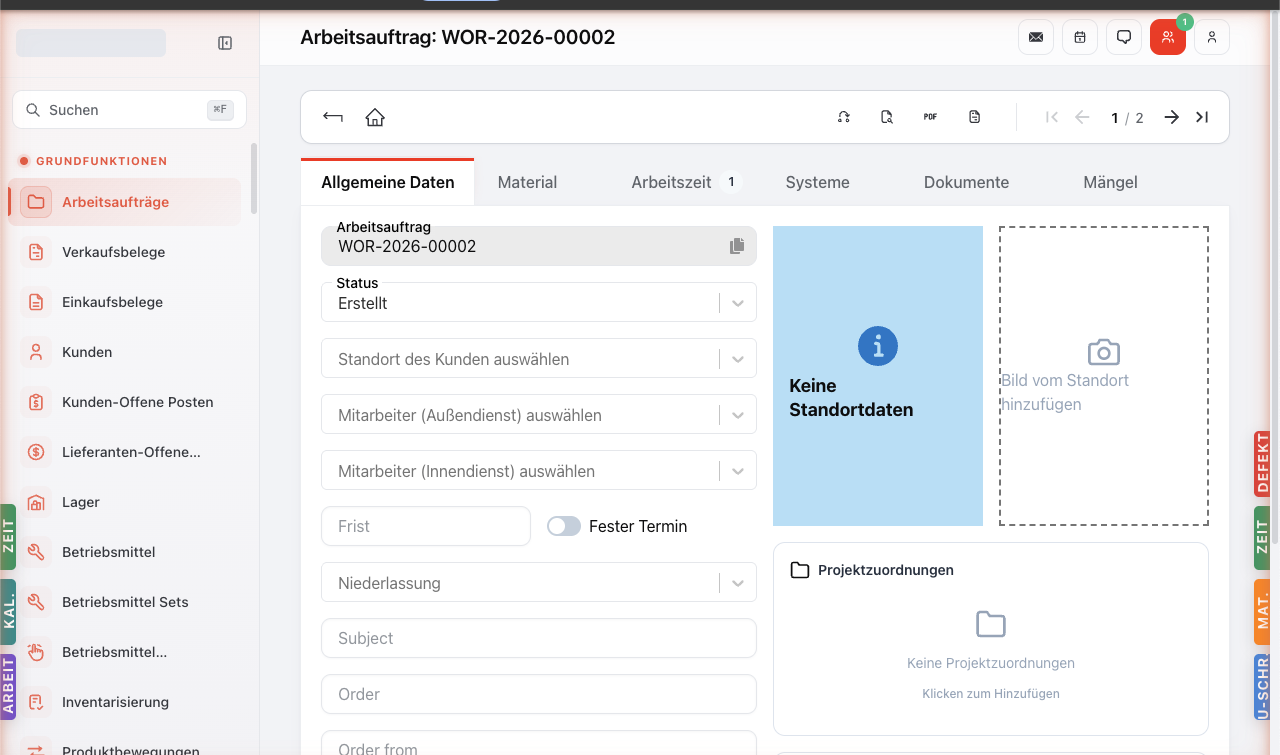Toggle the Fester Termin switch

564,526
